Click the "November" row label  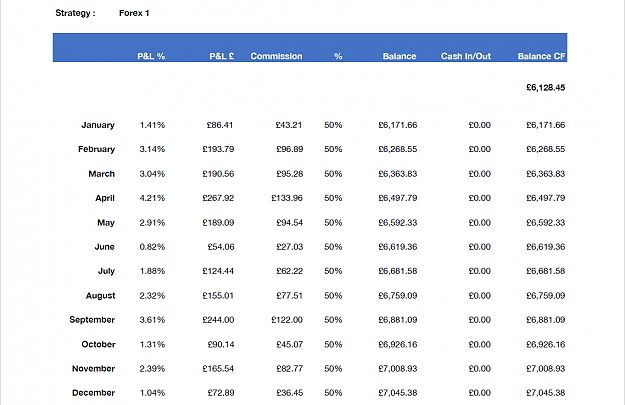click(93, 369)
